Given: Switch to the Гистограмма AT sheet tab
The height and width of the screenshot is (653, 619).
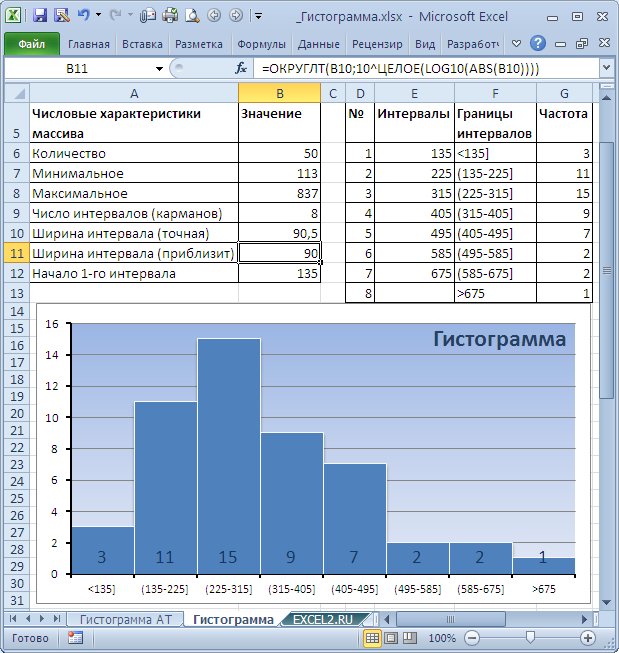Looking at the screenshot, I should click(x=126, y=620).
